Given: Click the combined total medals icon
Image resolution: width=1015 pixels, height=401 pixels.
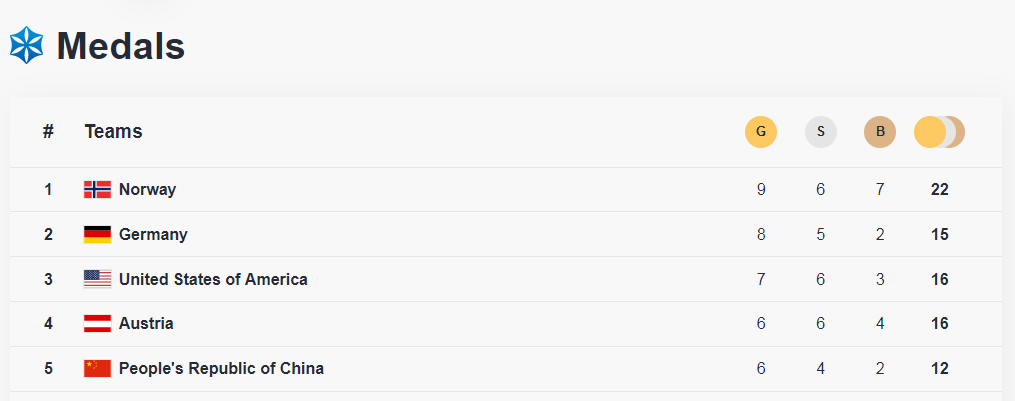Looking at the screenshot, I should coord(939,132).
